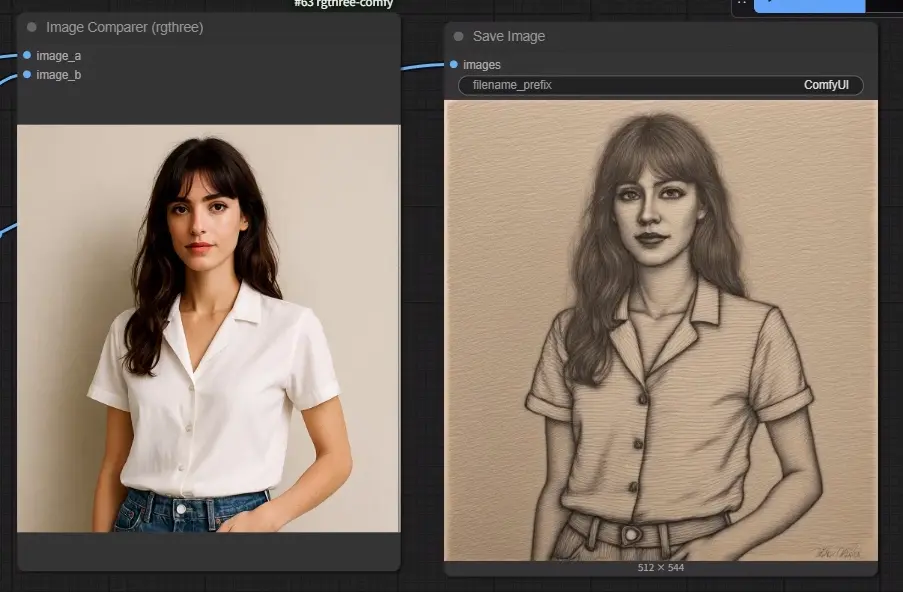Click the woman's photo in Image Comparer
Image resolution: width=903 pixels, height=592 pixels.
[x=208, y=328]
